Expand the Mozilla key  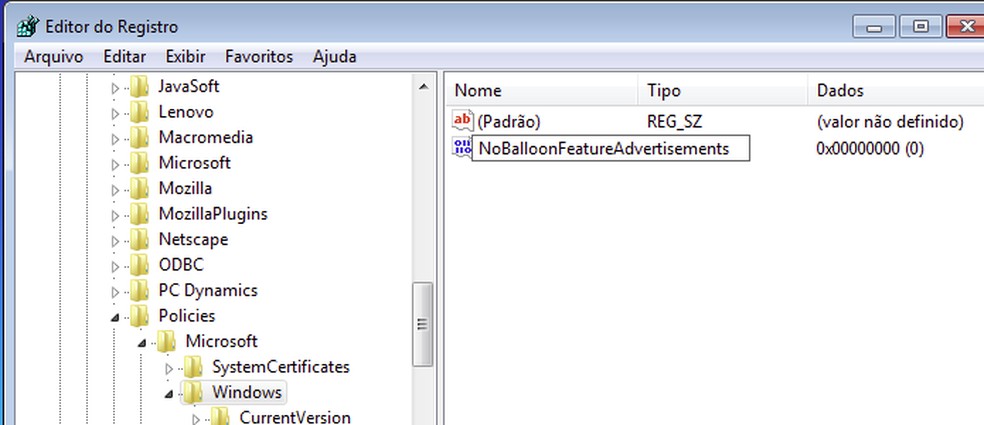pyautogui.click(x=115, y=190)
